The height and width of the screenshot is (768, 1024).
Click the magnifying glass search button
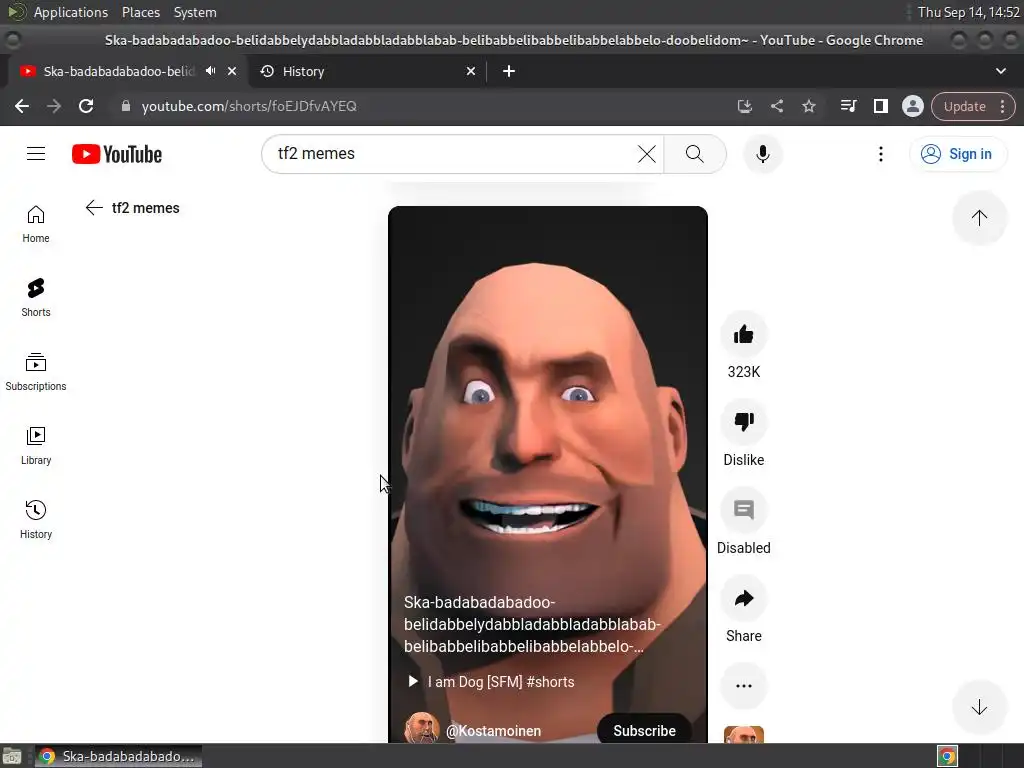click(x=695, y=154)
